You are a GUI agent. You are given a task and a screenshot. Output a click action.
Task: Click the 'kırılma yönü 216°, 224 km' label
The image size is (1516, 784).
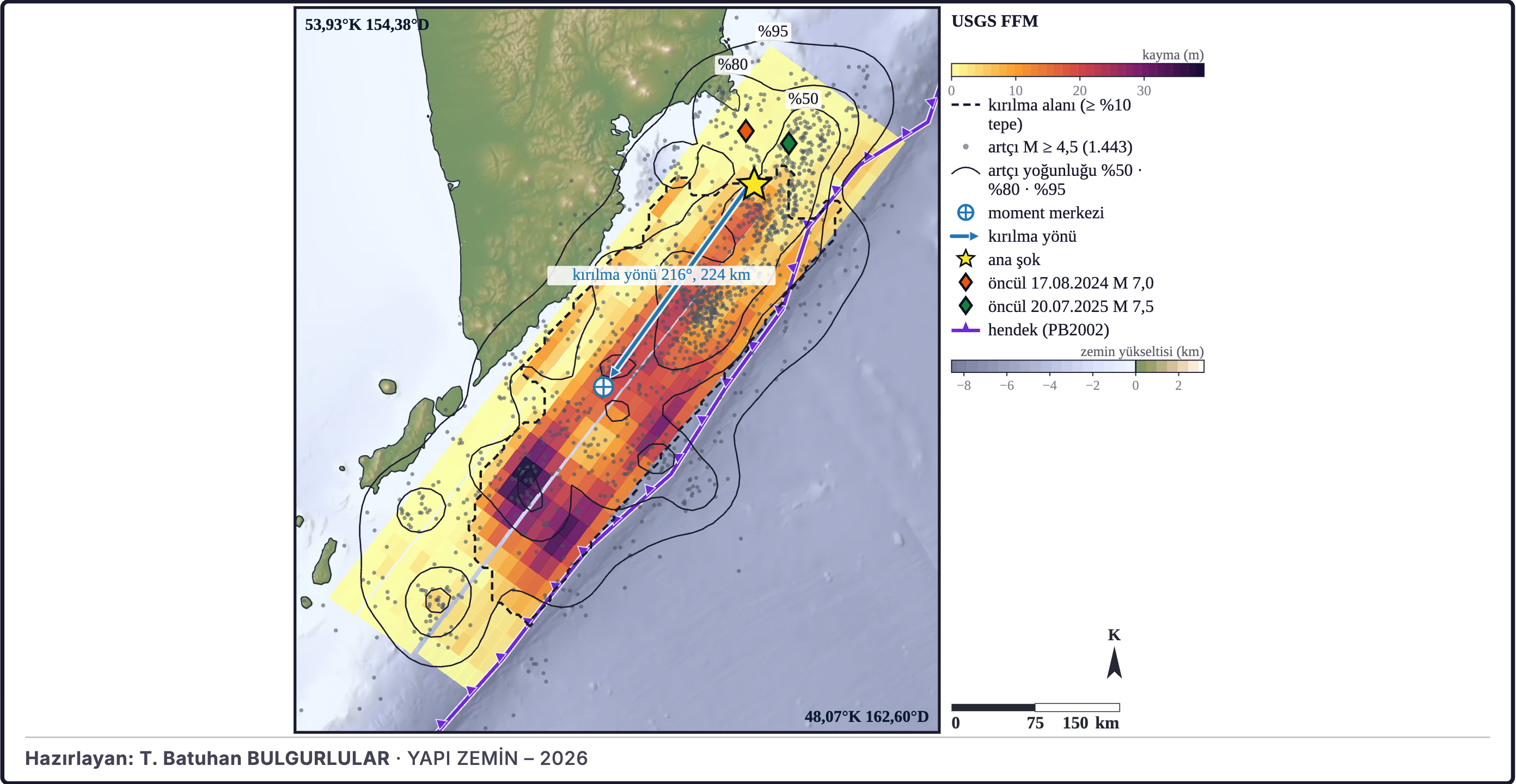pyautogui.click(x=661, y=275)
